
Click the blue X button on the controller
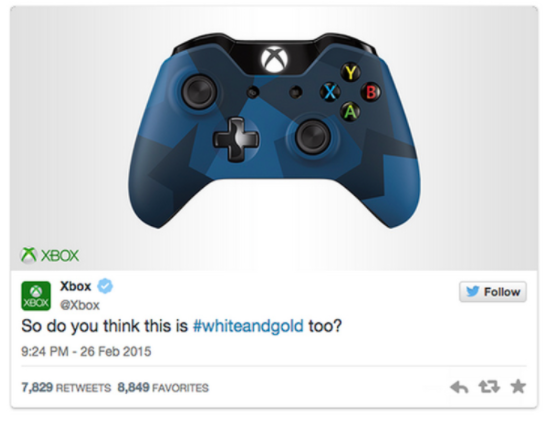(x=330, y=92)
